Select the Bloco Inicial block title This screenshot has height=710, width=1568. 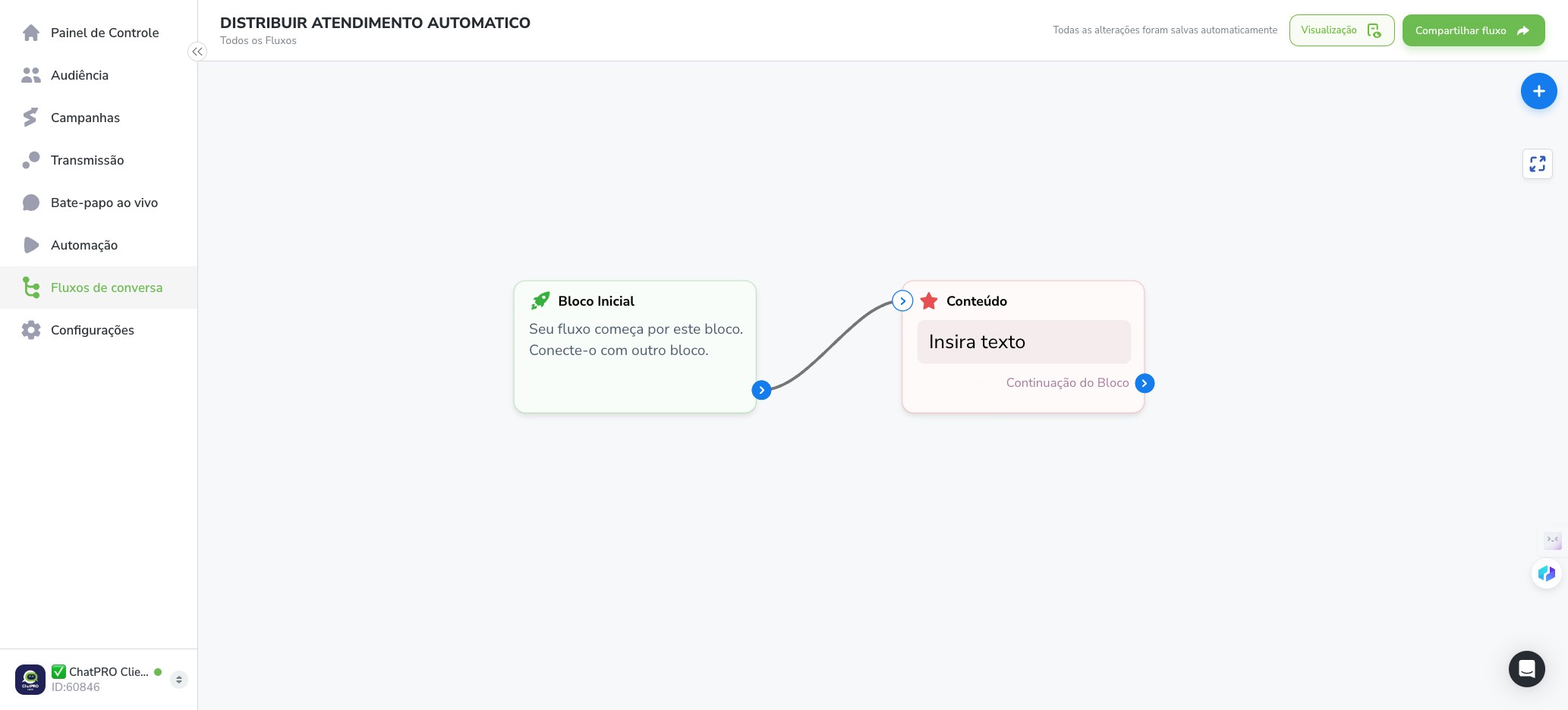[596, 301]
